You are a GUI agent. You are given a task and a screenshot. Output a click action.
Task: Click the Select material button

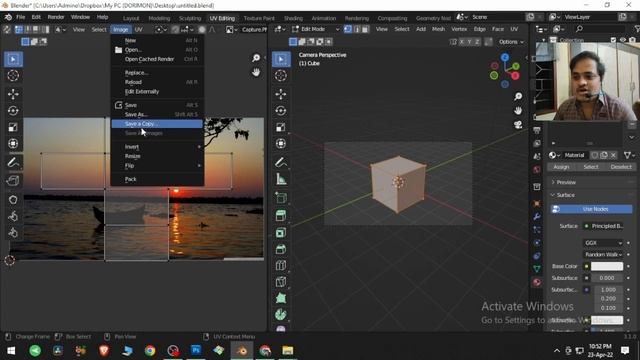[591, 167]
